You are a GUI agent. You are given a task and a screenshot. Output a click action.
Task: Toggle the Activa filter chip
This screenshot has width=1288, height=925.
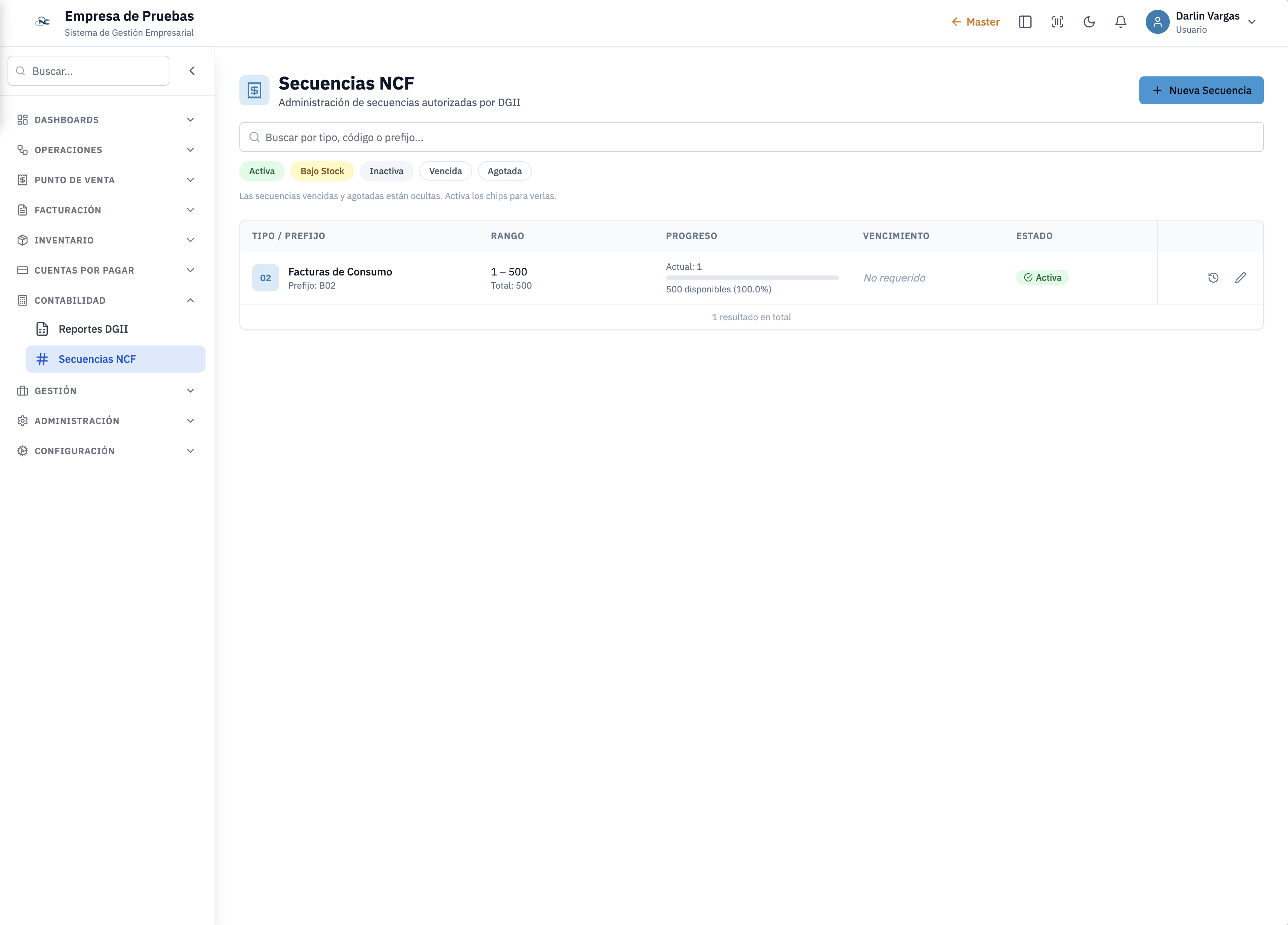point(262,171)
